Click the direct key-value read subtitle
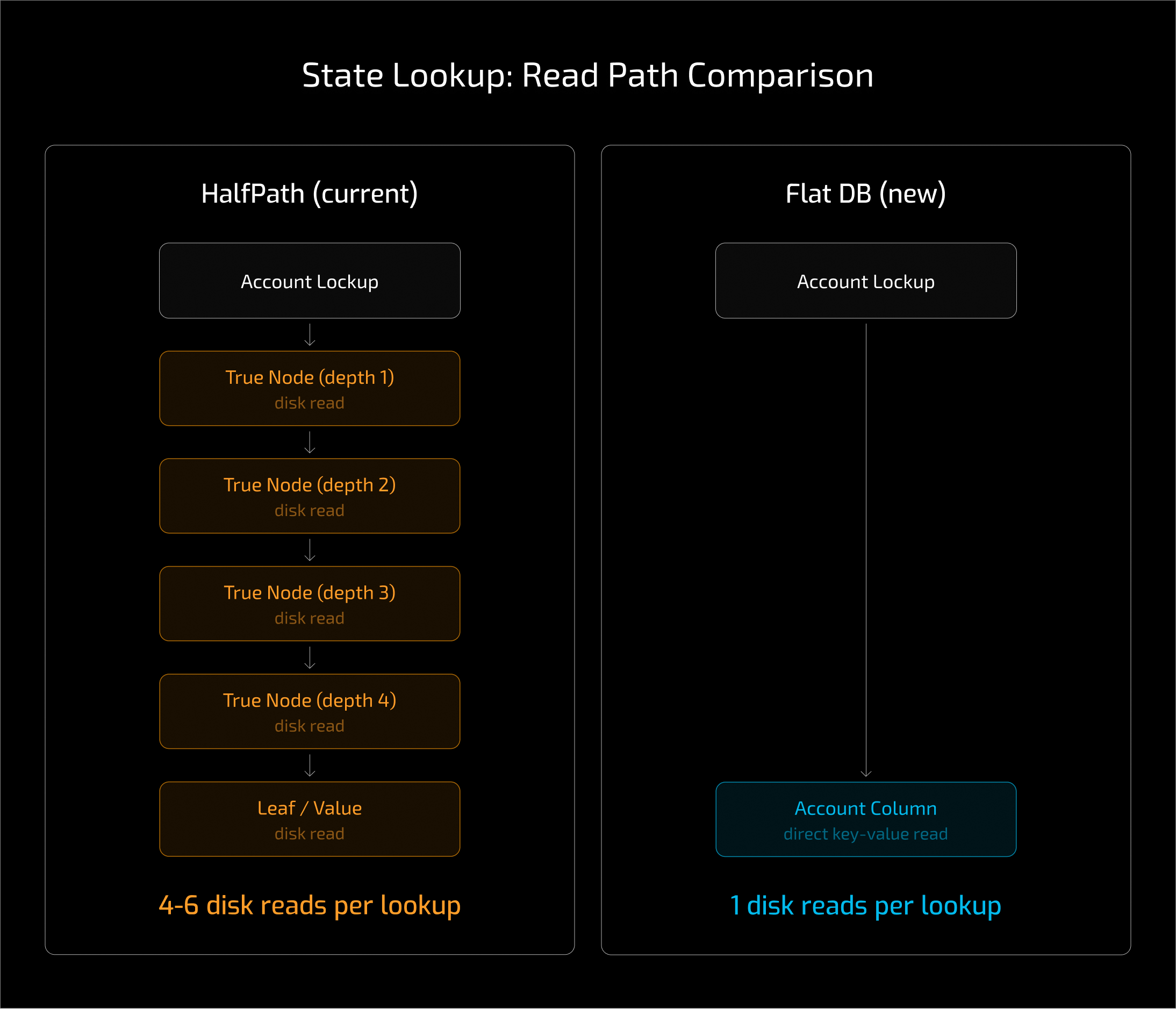The image size is (1176, 1009). pos(865,834)
